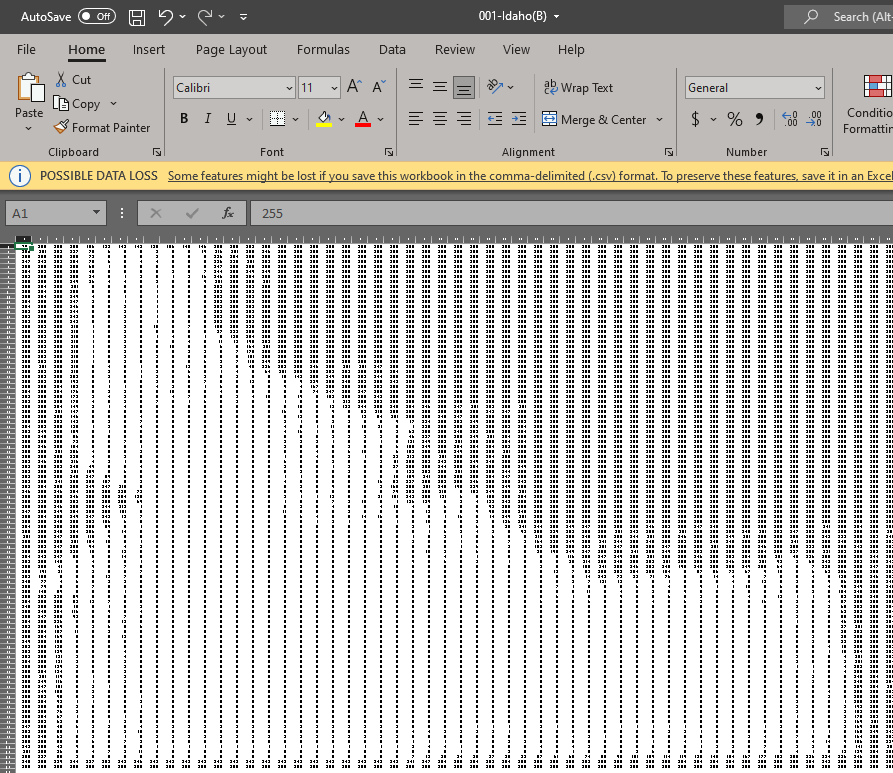The image size is (893, 773).
Task: Click the Search box
Action: [x=838, y=17]
